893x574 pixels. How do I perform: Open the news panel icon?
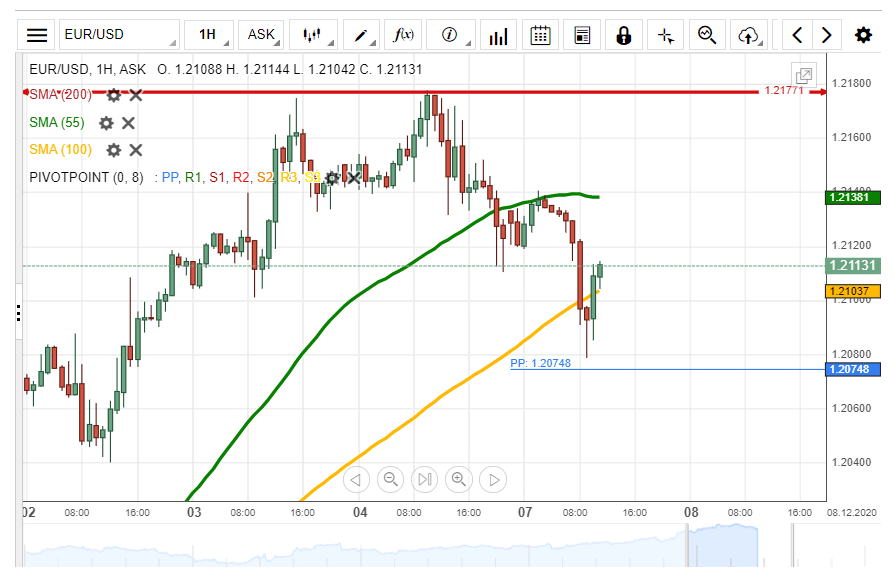tap(582, 35)
